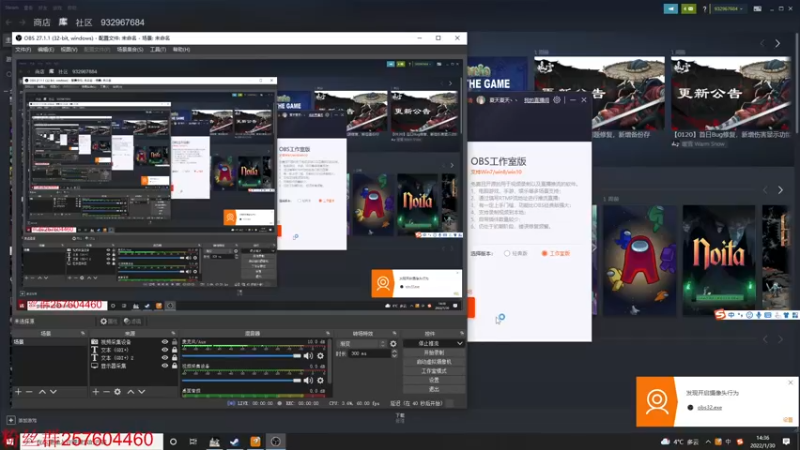Image resolution: width=800 pixels, height=450 pixels.
Task: Open the OBS View menu
Action: (x=69, y=49)
